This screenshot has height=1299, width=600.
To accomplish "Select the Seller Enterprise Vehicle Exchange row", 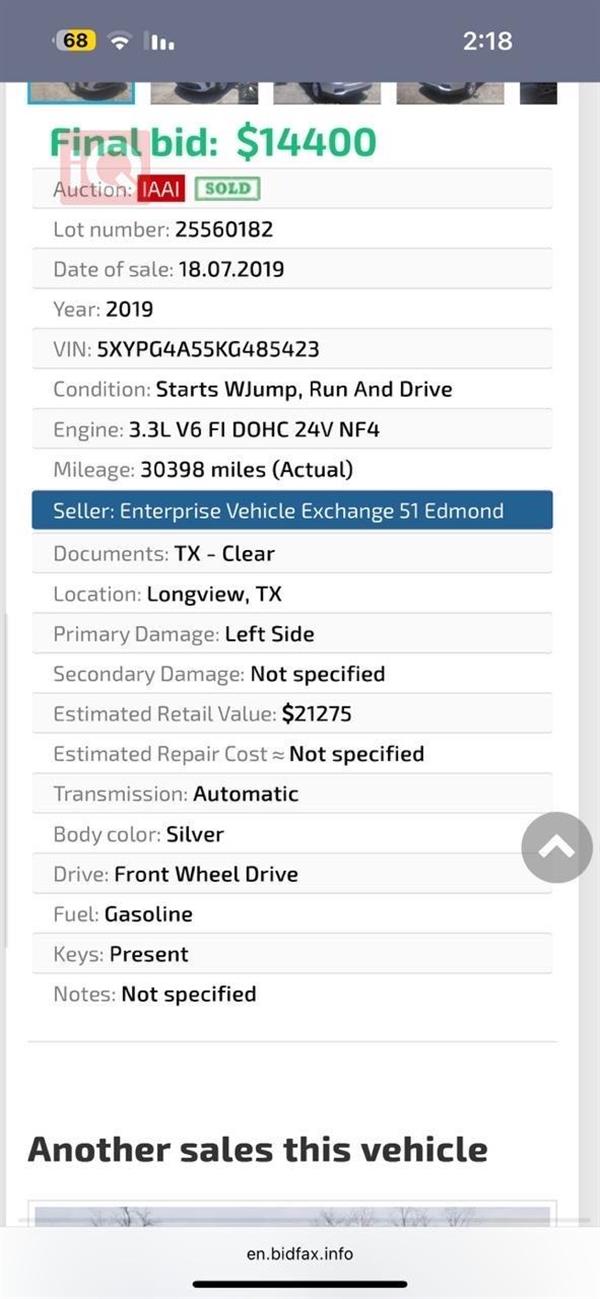I will point(292,510).
